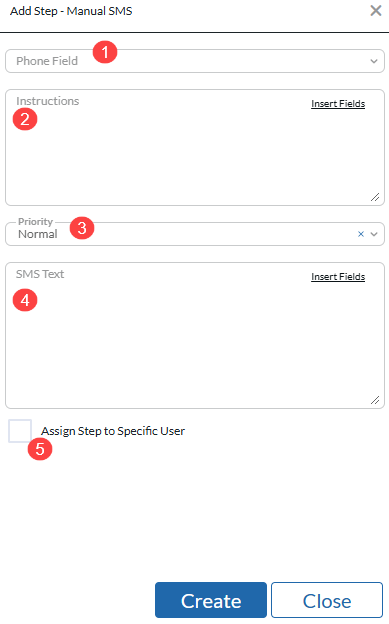Clear the Priority value with the small x
The image size is (389, 624).
pyautogui.click(x=361, y=234)
